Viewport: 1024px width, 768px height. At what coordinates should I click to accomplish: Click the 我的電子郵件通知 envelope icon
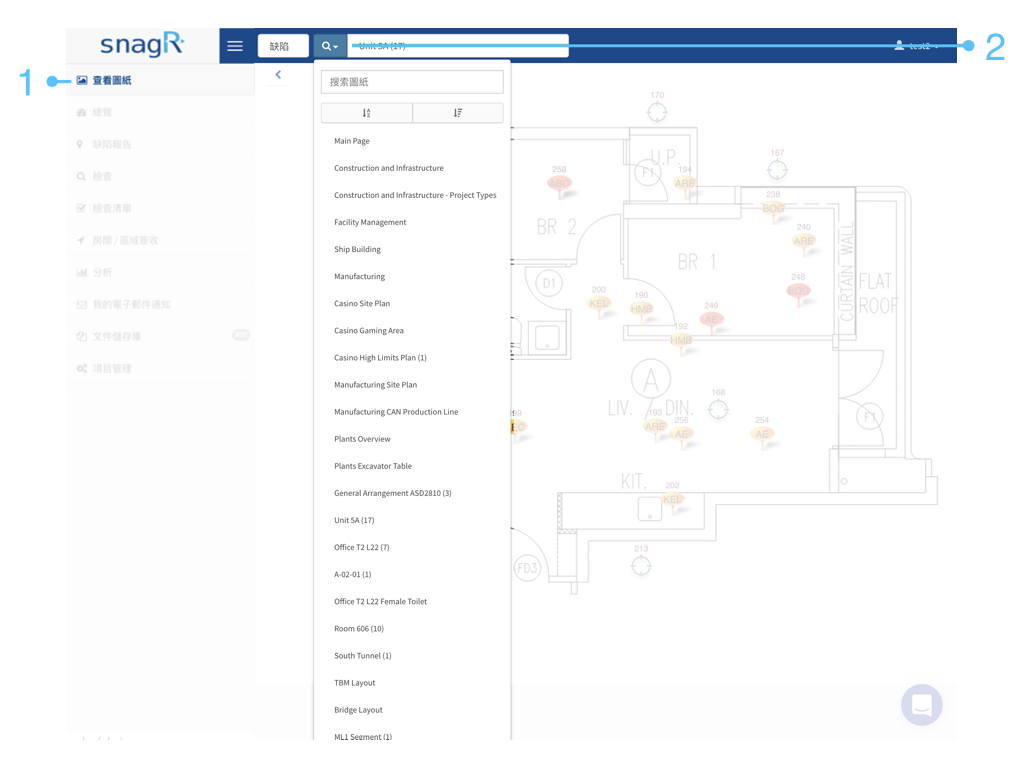point(82,304)
